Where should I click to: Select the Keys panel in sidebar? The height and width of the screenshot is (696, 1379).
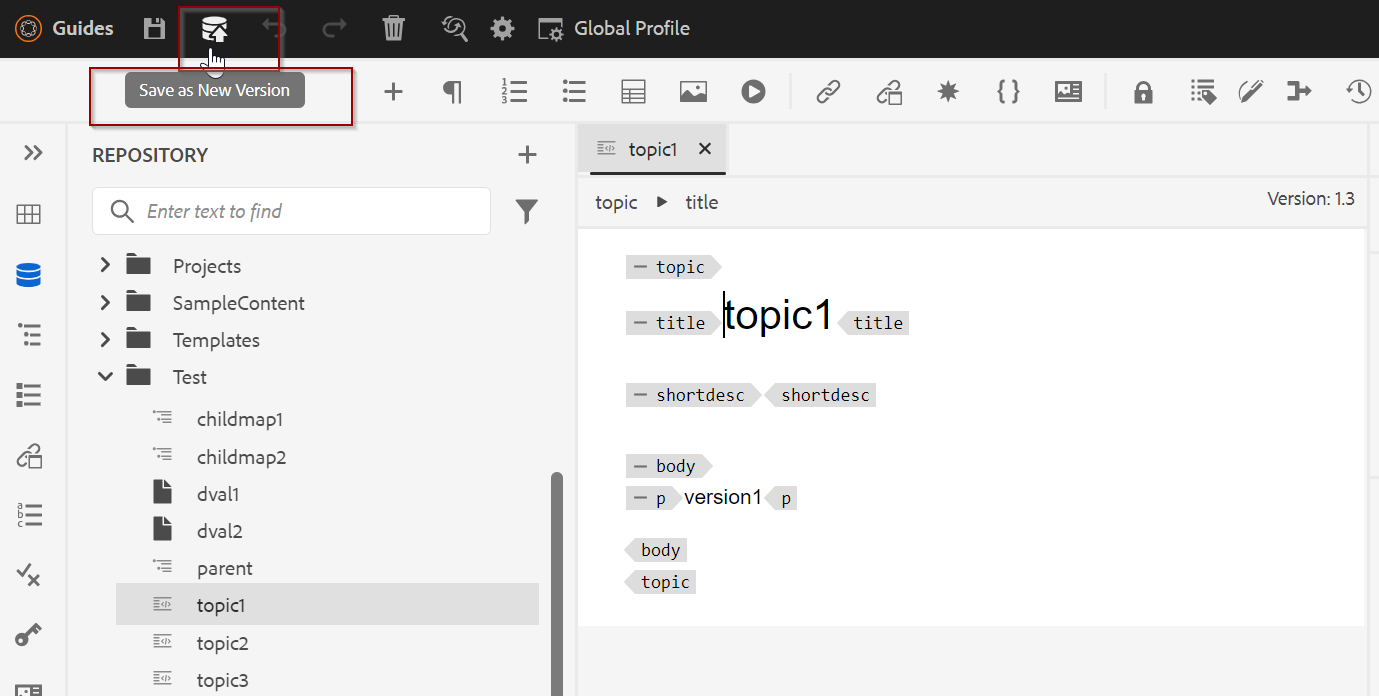click(x=28, y=634)
